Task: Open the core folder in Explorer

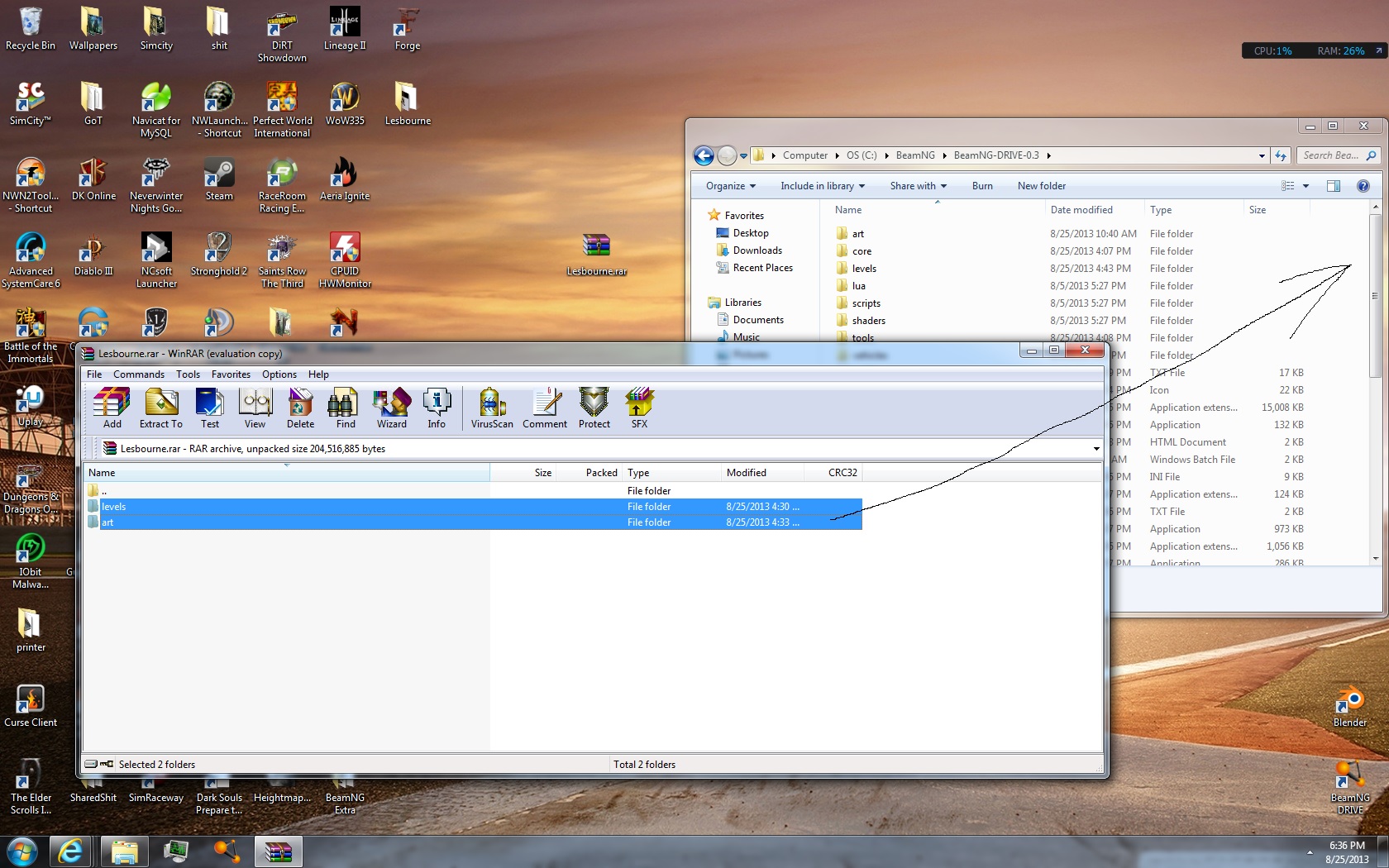Action: point(862,251)
